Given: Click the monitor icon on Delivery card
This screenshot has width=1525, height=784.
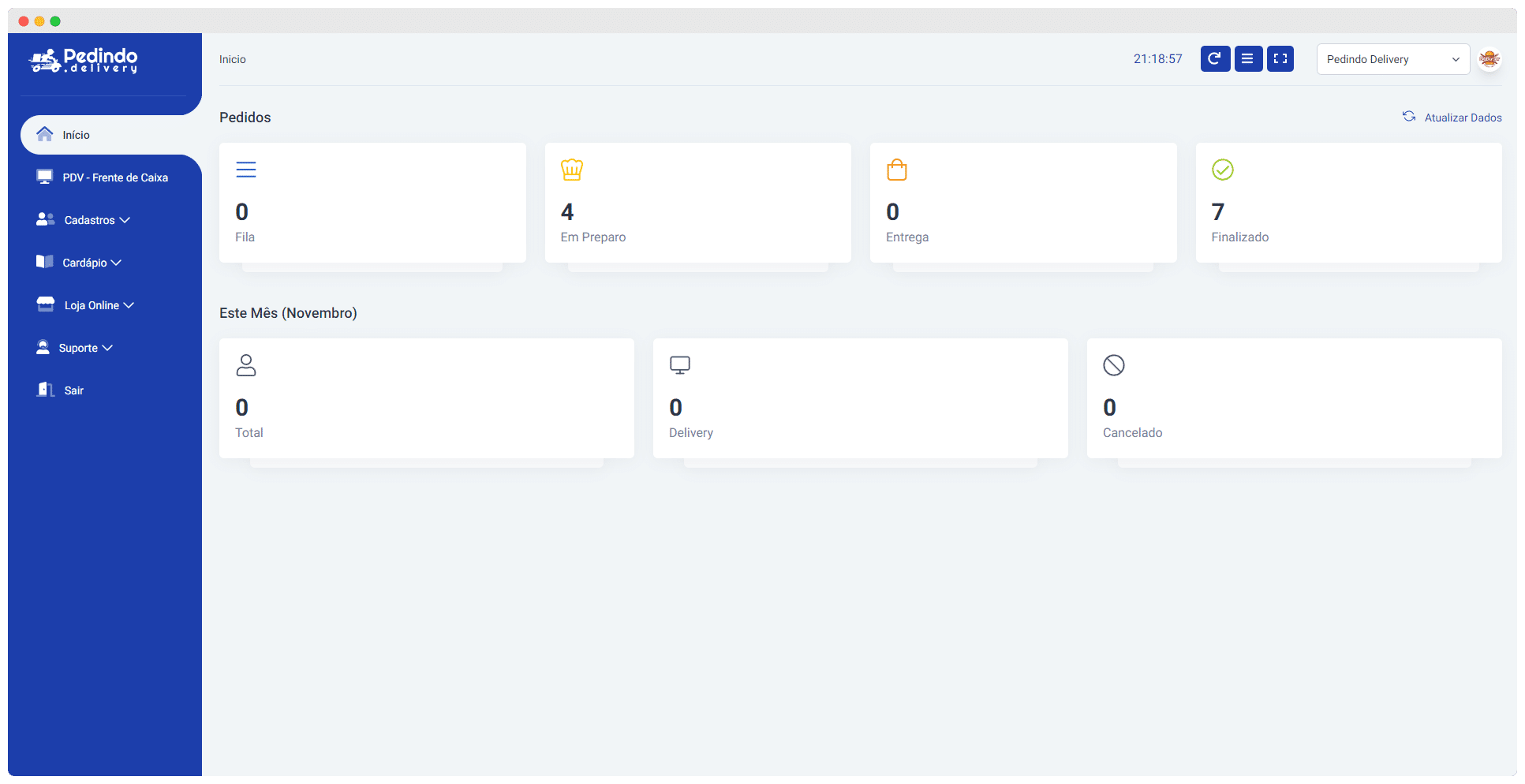Looking at the screenshot, I should coord(679,365).
